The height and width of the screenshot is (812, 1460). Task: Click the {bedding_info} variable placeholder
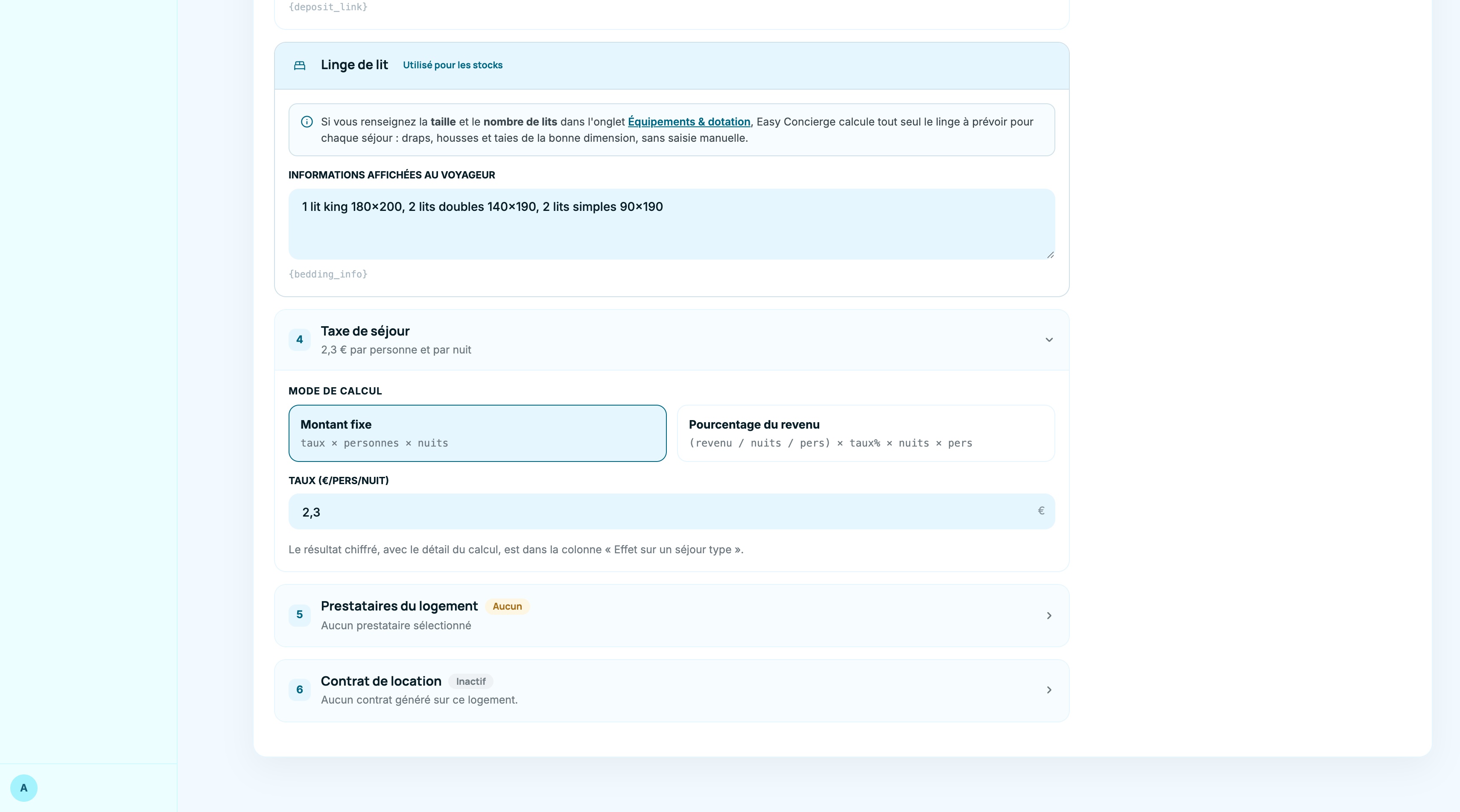coord(328,274)
